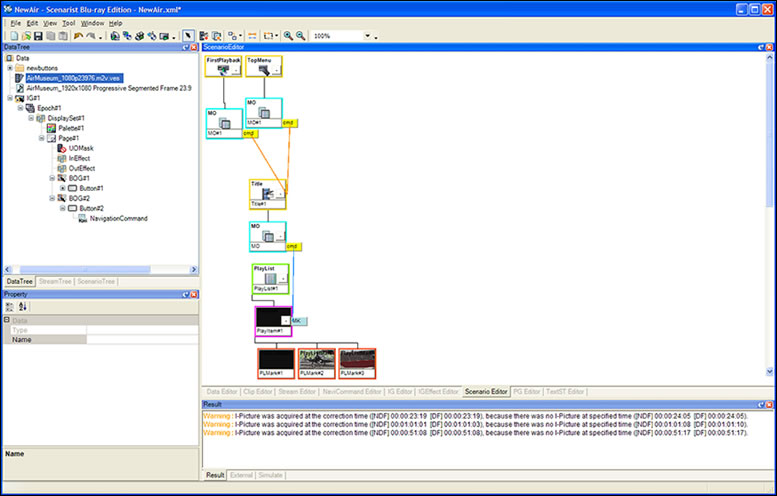The height and width of the screenshot is (496, 777).
Task: Click the Categorized sort icon in Property panel
Action: [10, 307]
